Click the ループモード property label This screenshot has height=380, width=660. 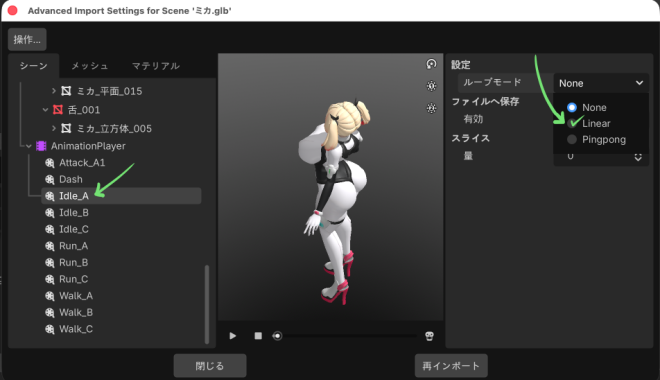(492, 82)
